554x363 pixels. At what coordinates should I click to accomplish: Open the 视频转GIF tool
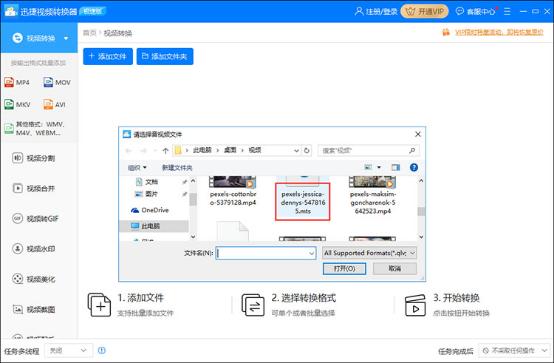pos(35,219)
